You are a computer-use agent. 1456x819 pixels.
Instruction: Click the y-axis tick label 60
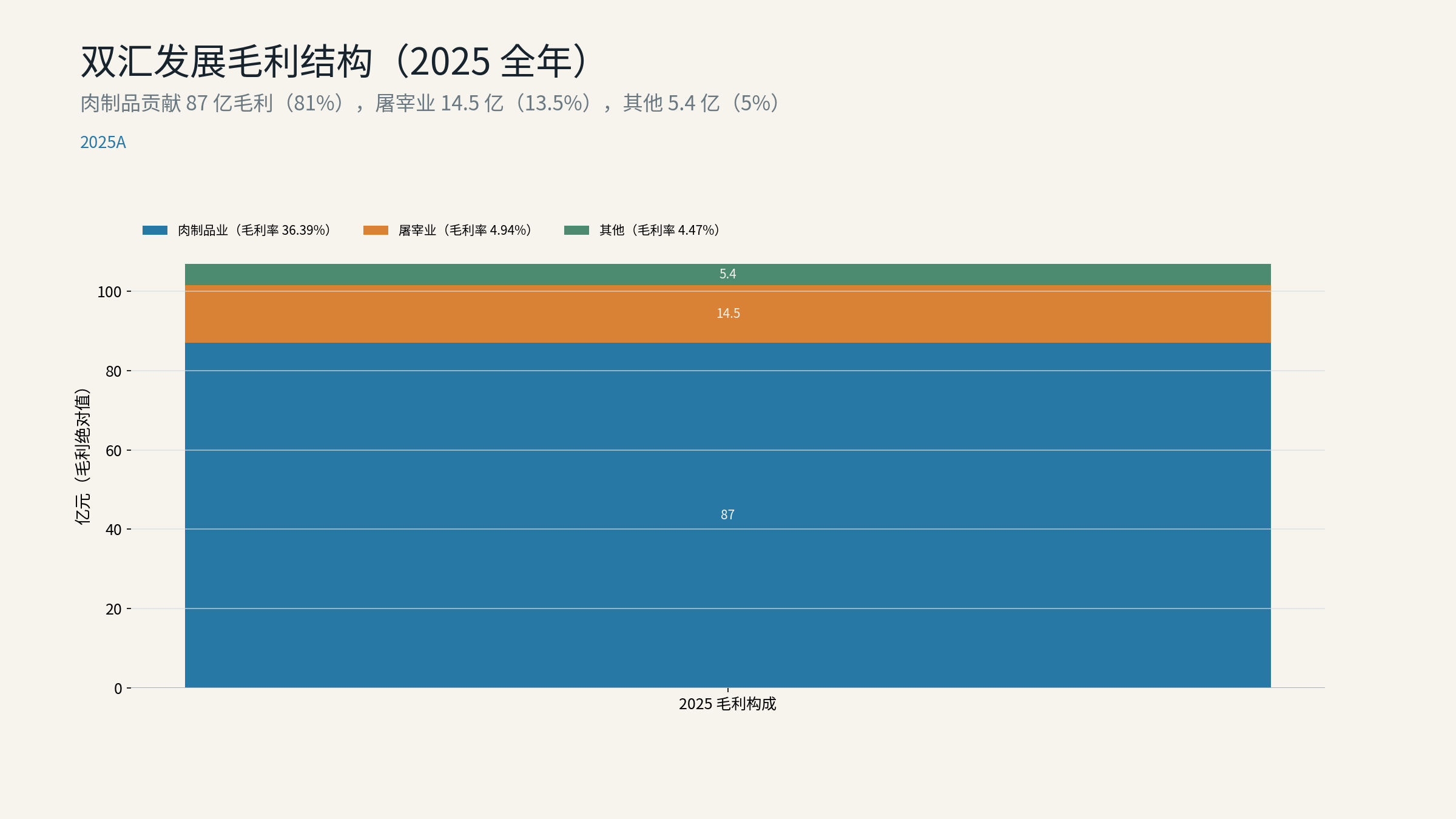[113, 451]
